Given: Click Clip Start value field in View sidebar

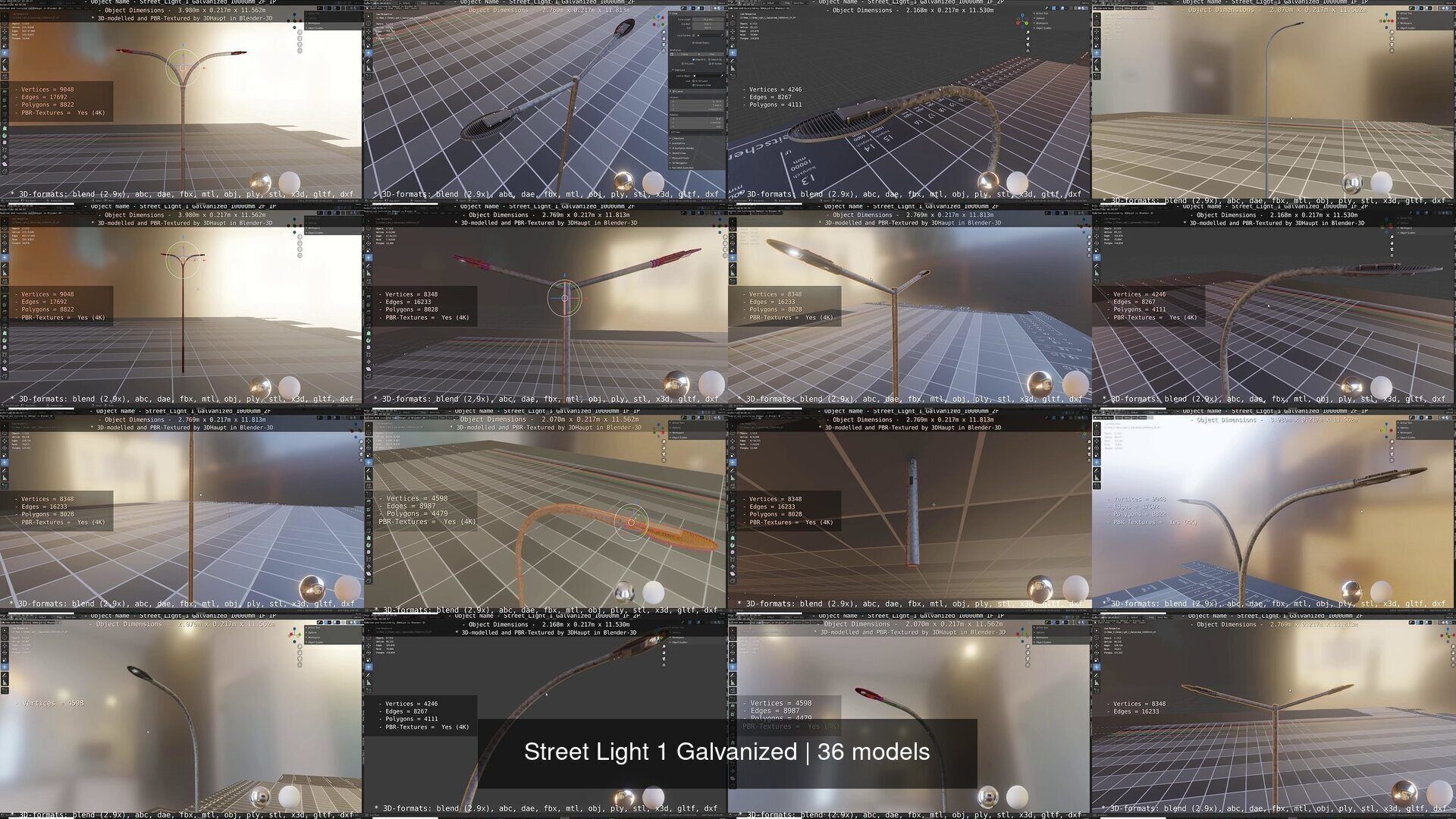Looking at the screenshot, I should pyautogui.click(x=708, y=24).
